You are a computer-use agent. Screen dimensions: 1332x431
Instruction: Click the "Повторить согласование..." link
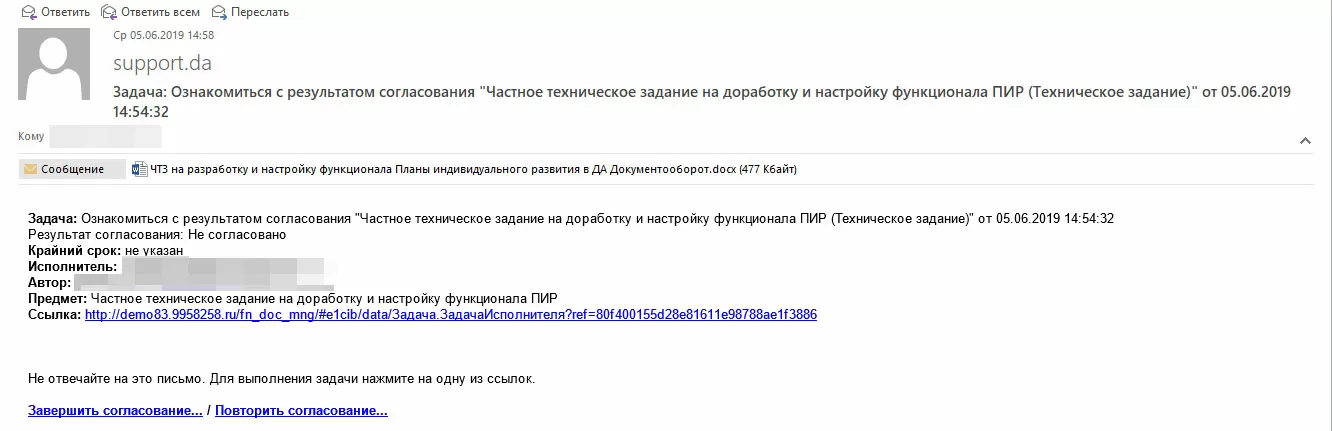301,410
